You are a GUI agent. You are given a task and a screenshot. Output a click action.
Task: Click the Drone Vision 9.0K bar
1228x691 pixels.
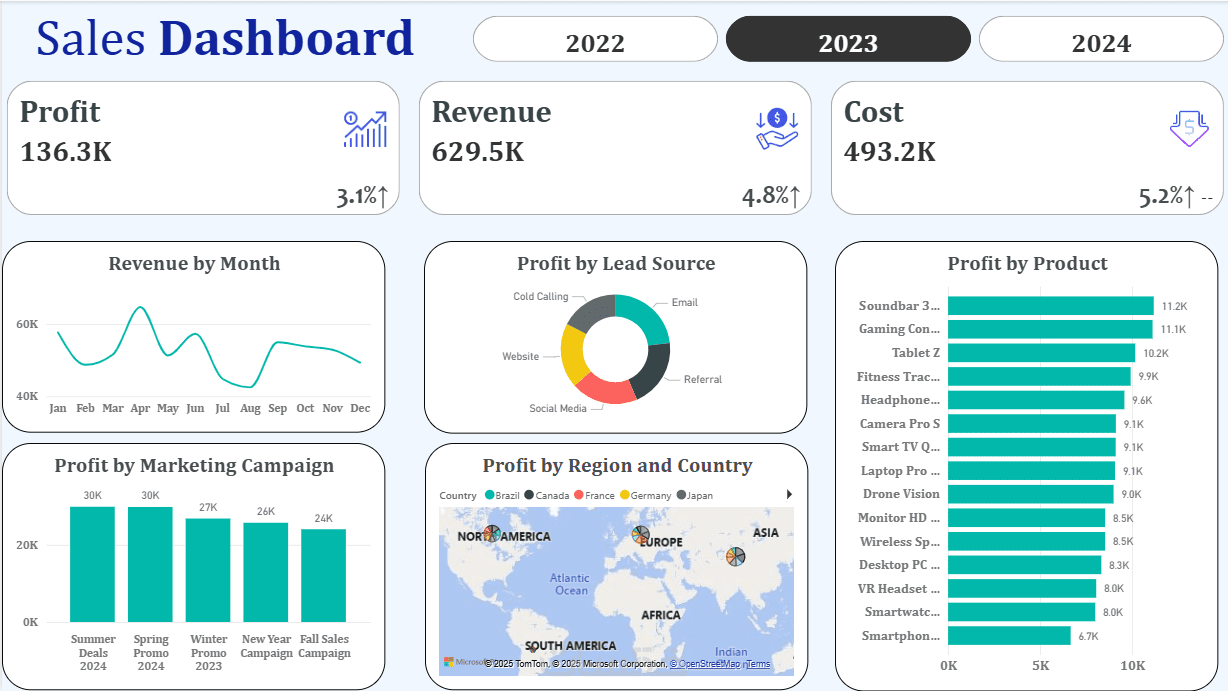[1031, 494]
